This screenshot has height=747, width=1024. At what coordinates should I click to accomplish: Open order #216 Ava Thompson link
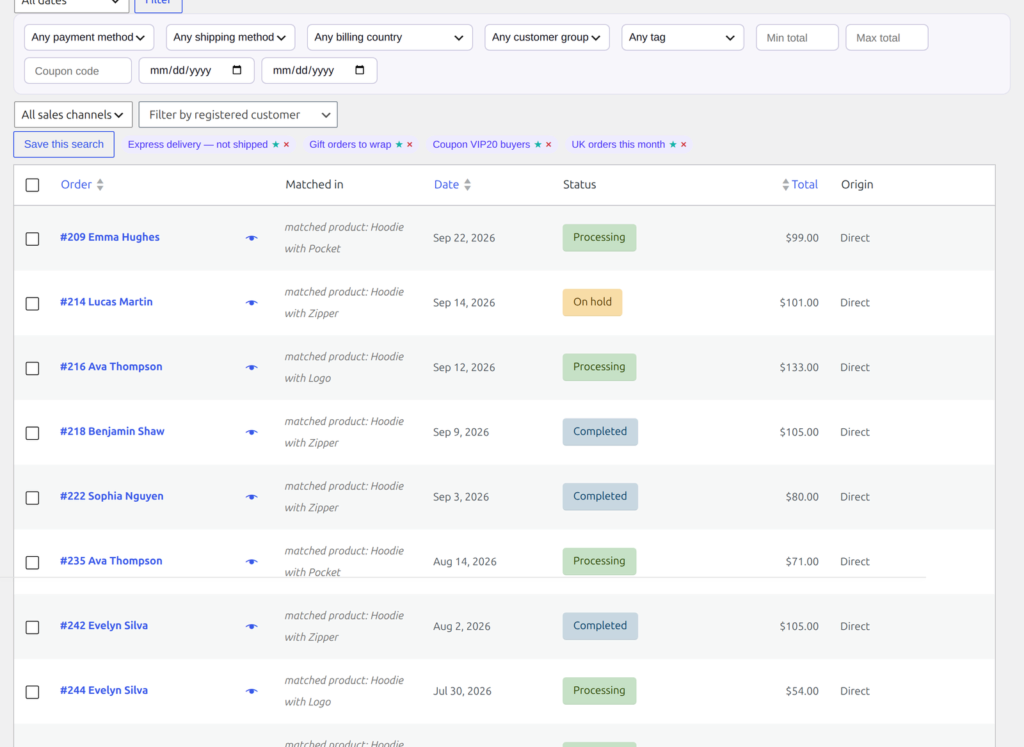point(111,366)
